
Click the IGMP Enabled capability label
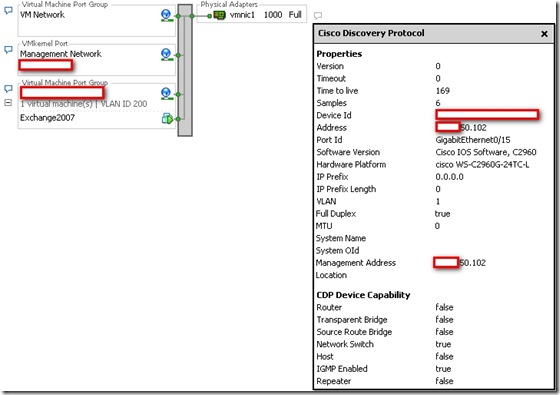point(342,369)
